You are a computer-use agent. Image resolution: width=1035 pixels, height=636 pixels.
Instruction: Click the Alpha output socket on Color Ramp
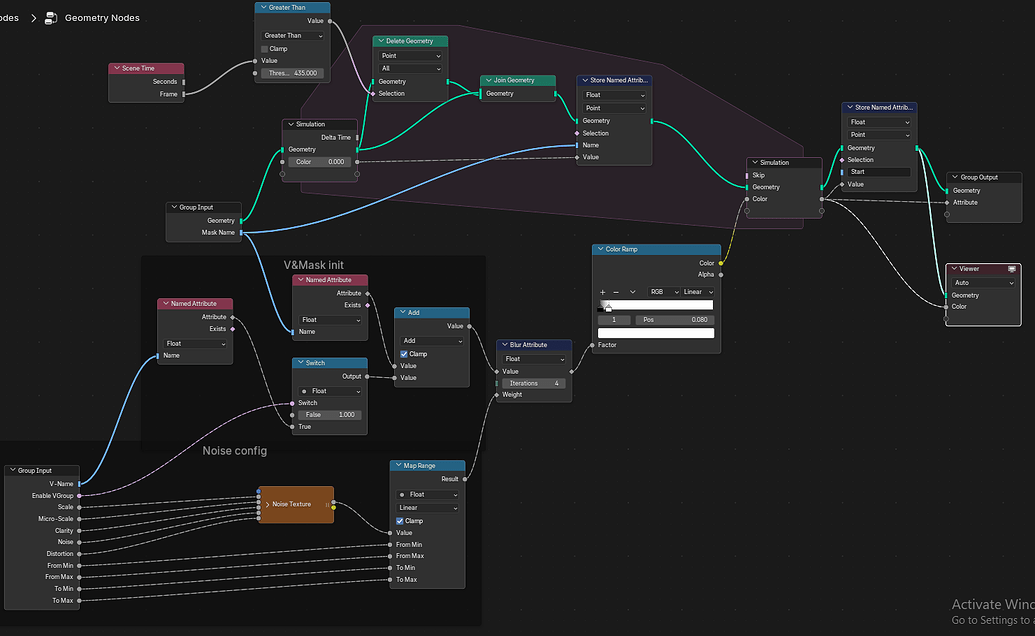(721, 274)
